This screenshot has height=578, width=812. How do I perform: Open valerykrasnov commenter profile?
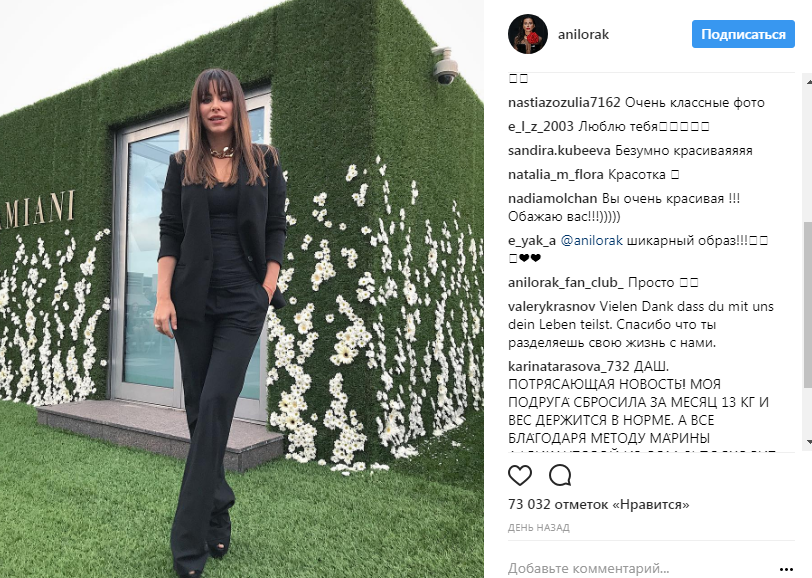click(x=552, y=307)
